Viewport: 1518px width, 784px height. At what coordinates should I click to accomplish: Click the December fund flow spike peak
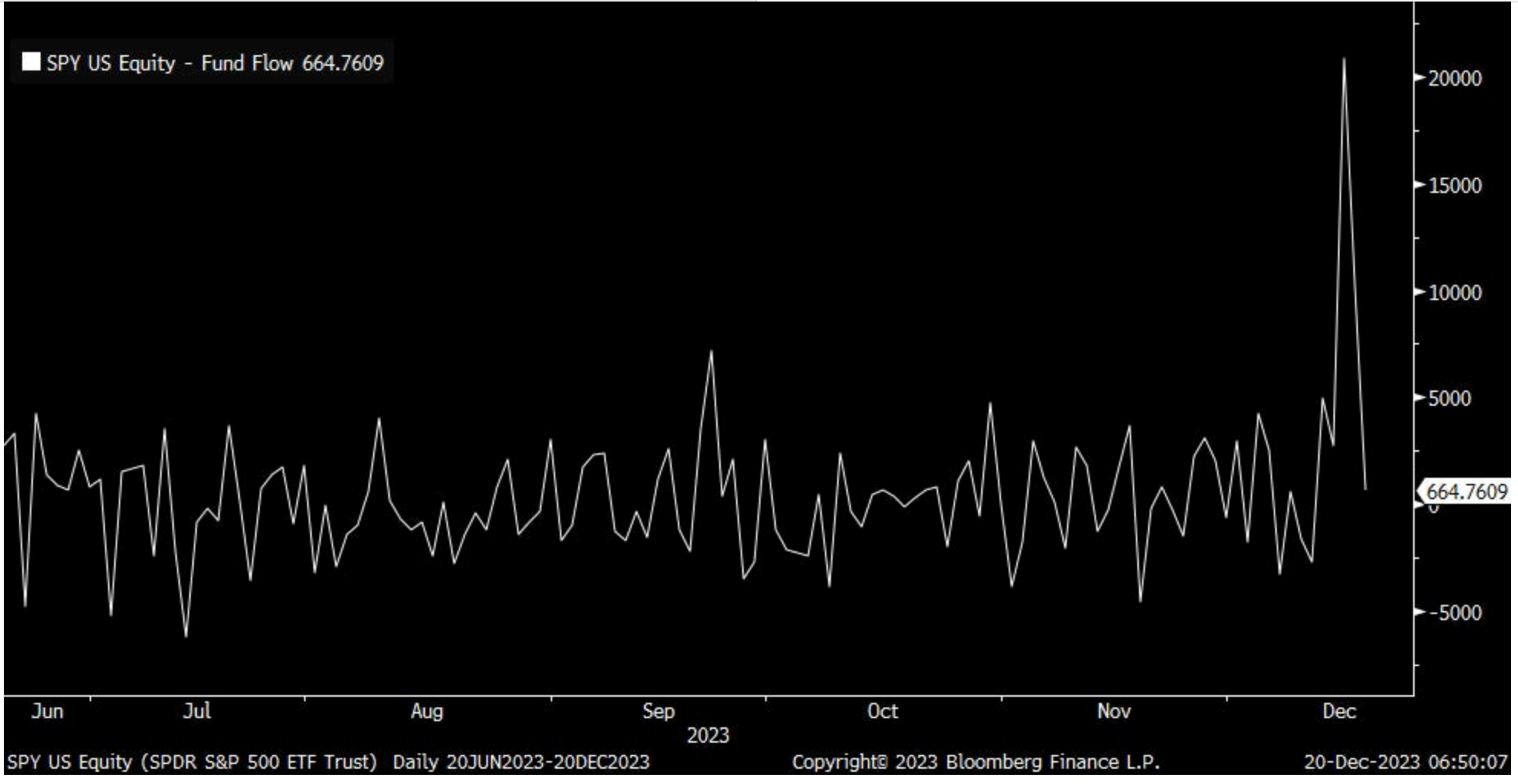coord(1344,59)
